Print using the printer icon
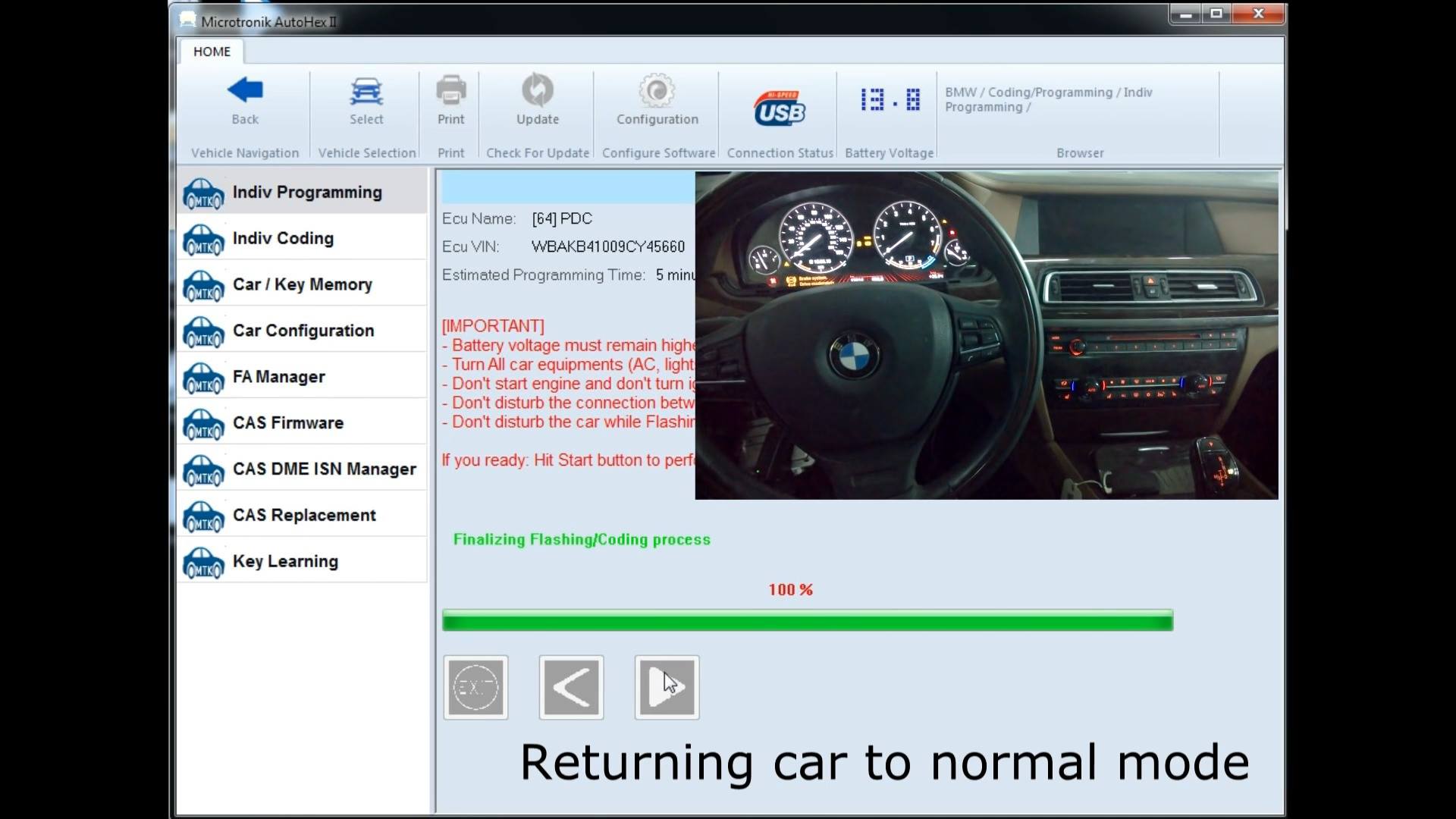1456x819 pixels. click(x=451, y=91)
